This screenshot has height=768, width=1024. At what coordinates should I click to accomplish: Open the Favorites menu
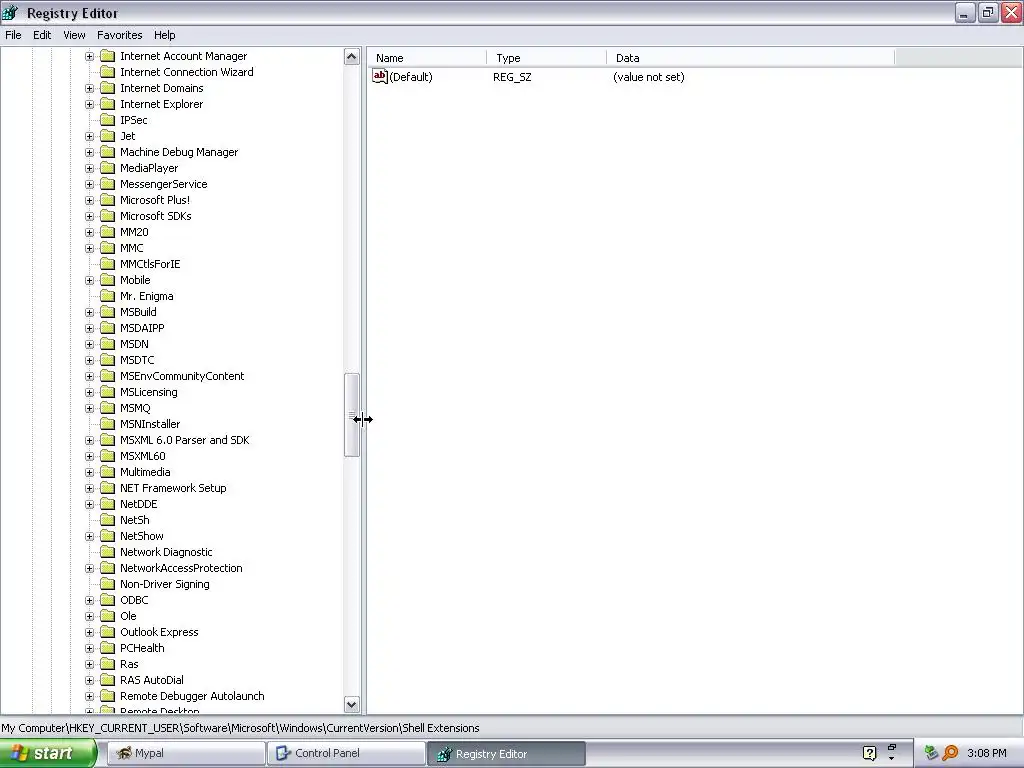pyautogui.click(x=120, y=35)
